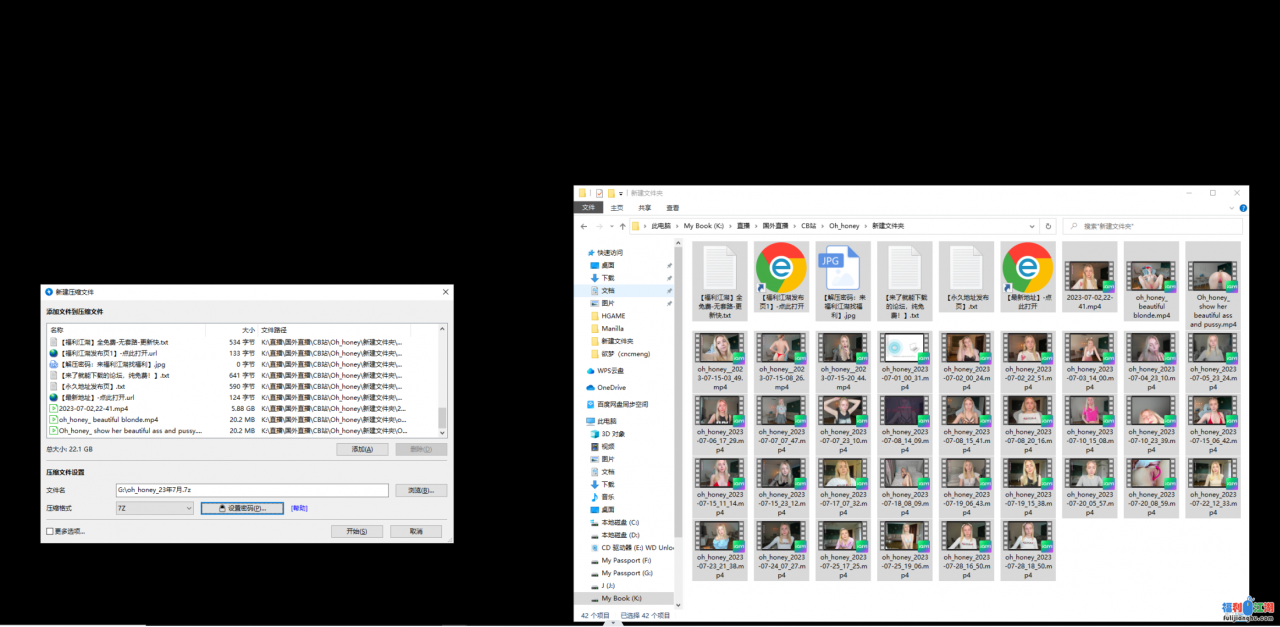Image resolution: width=1280 pixels, height=627 pixels.
Task: Click the 文件名 archive path field
Action: point(251,490)
